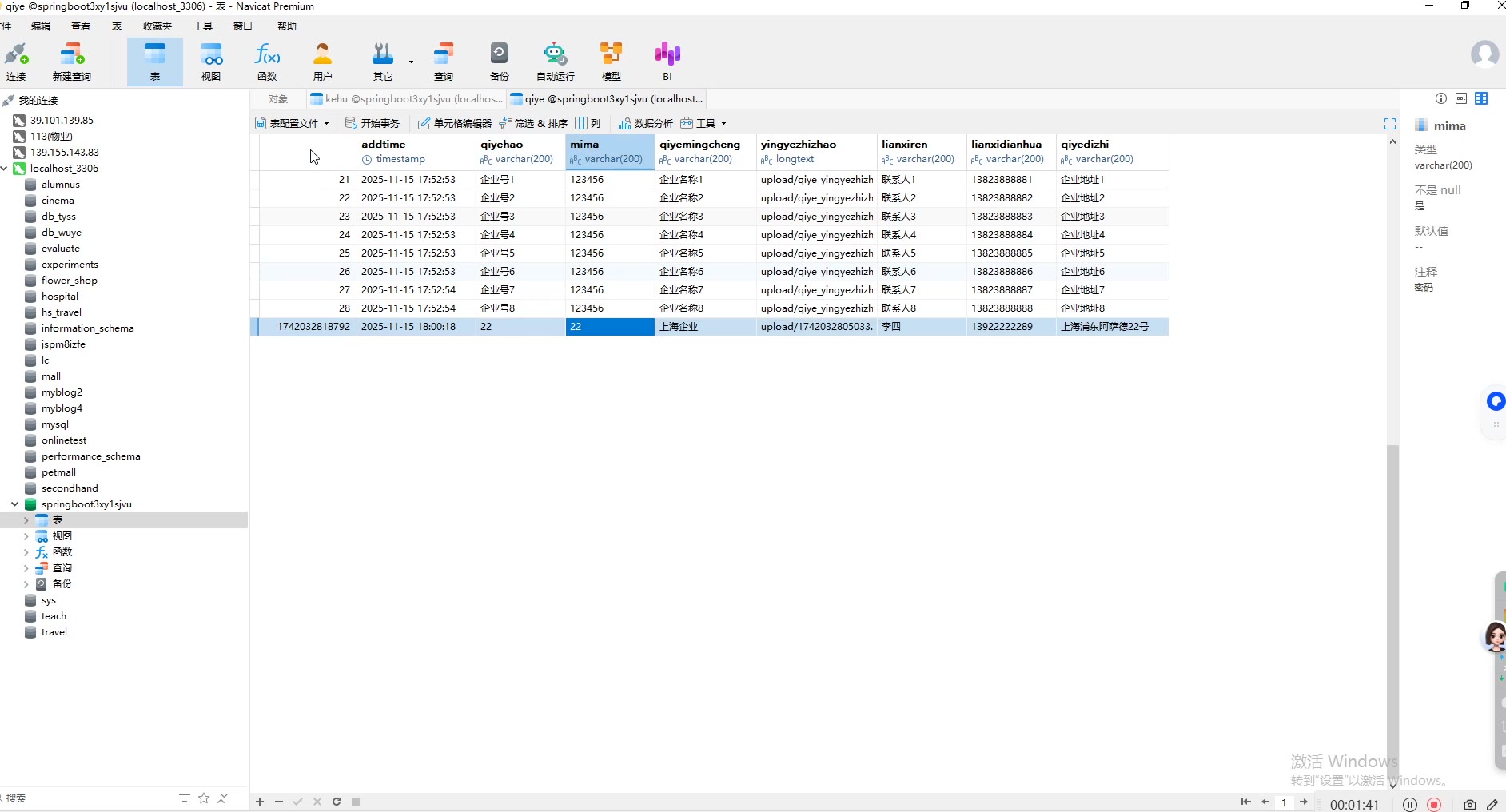
Task: Add a record with the plus icon
Action: tap(260, 802)
